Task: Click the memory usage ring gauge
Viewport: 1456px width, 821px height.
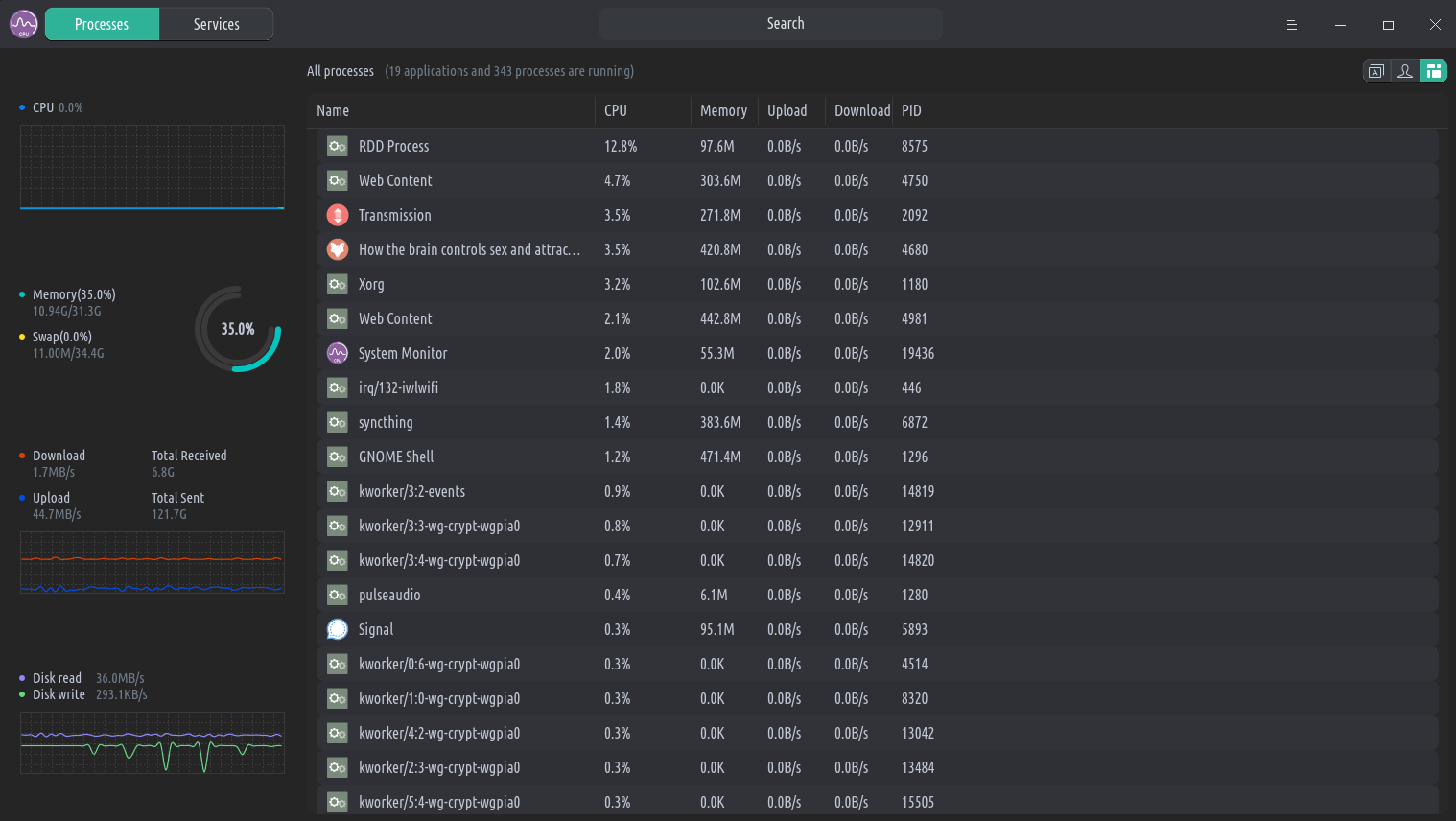Action: (x=238, y=329)
